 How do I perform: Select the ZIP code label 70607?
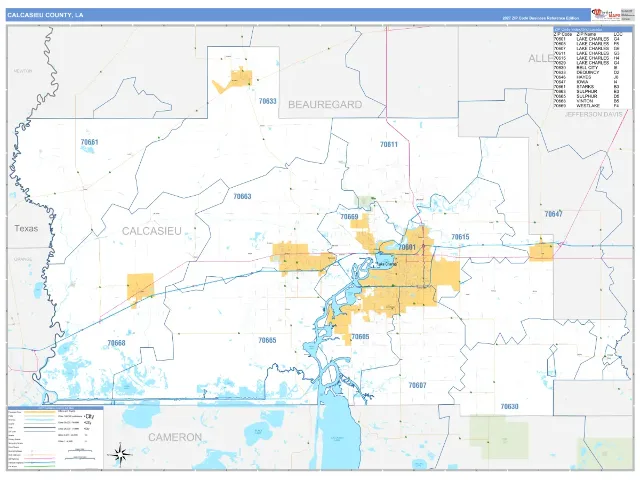click(417, 385)
